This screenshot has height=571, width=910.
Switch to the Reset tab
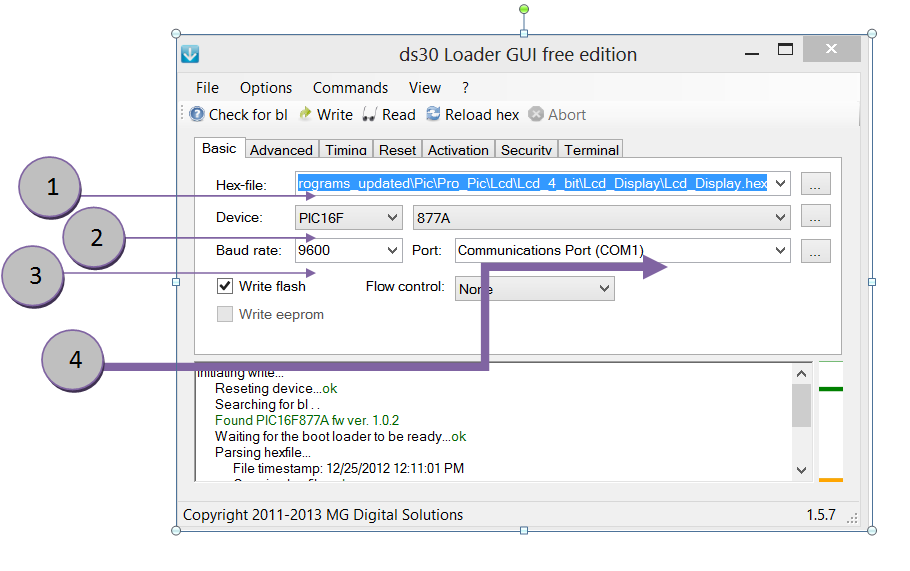(x=398, y=150)
